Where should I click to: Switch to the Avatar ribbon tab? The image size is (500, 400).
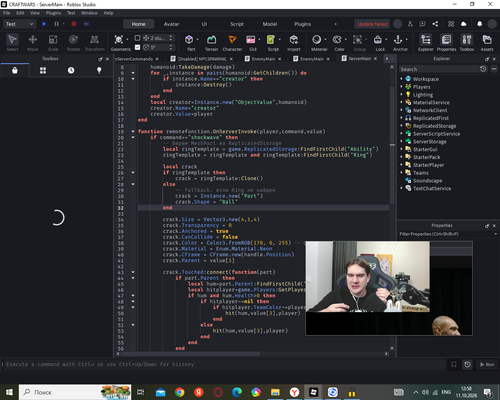point(171,24)
